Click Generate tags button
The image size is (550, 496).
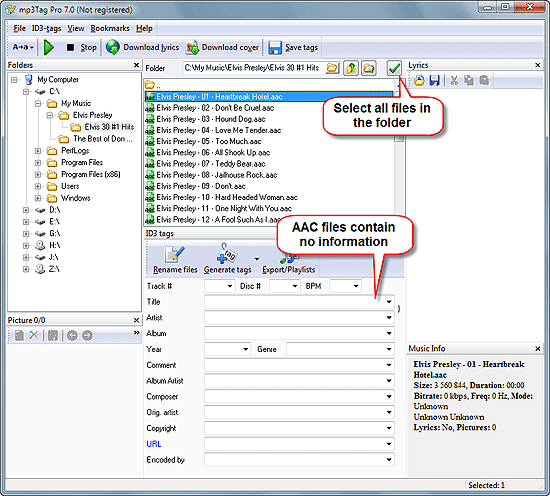(x=228, y=260)
